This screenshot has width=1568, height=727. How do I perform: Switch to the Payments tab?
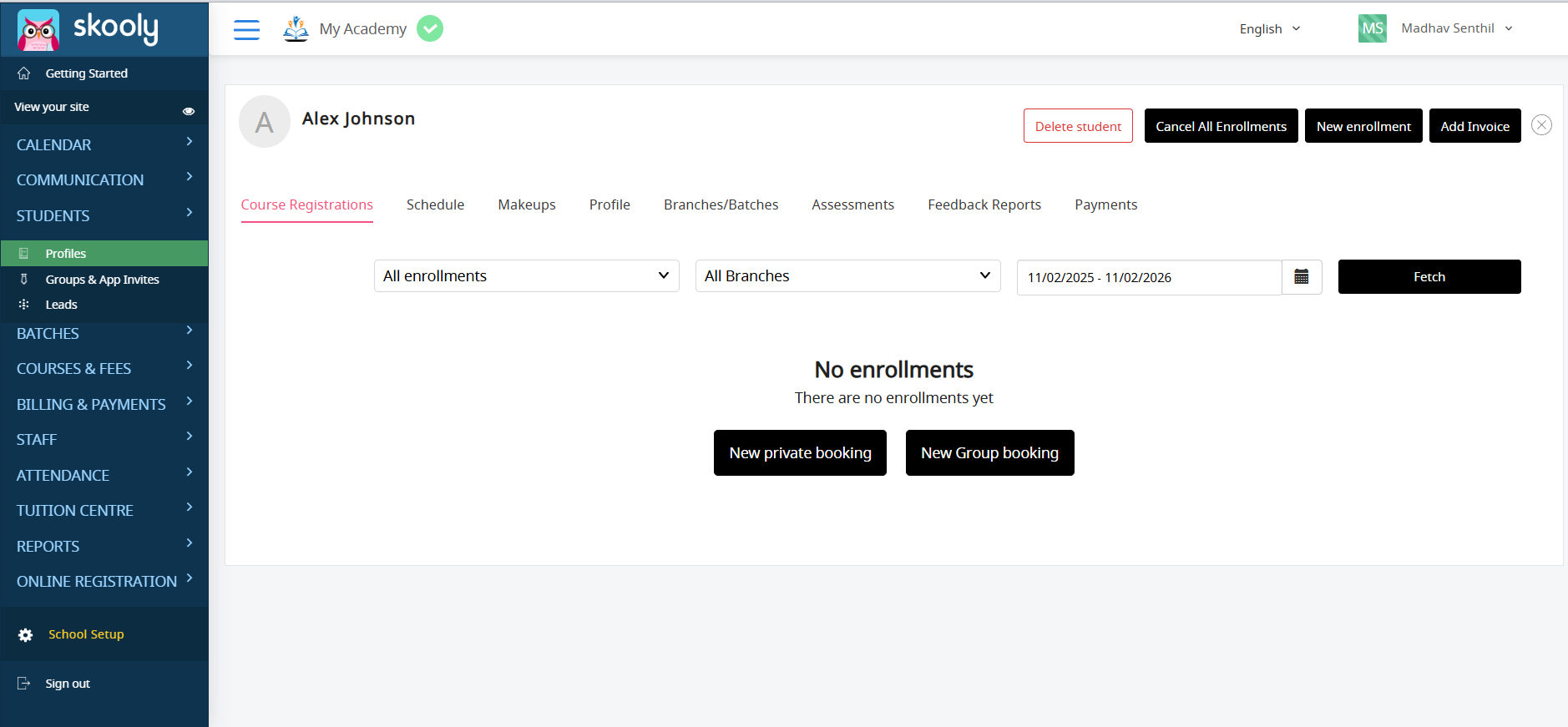1105,205
